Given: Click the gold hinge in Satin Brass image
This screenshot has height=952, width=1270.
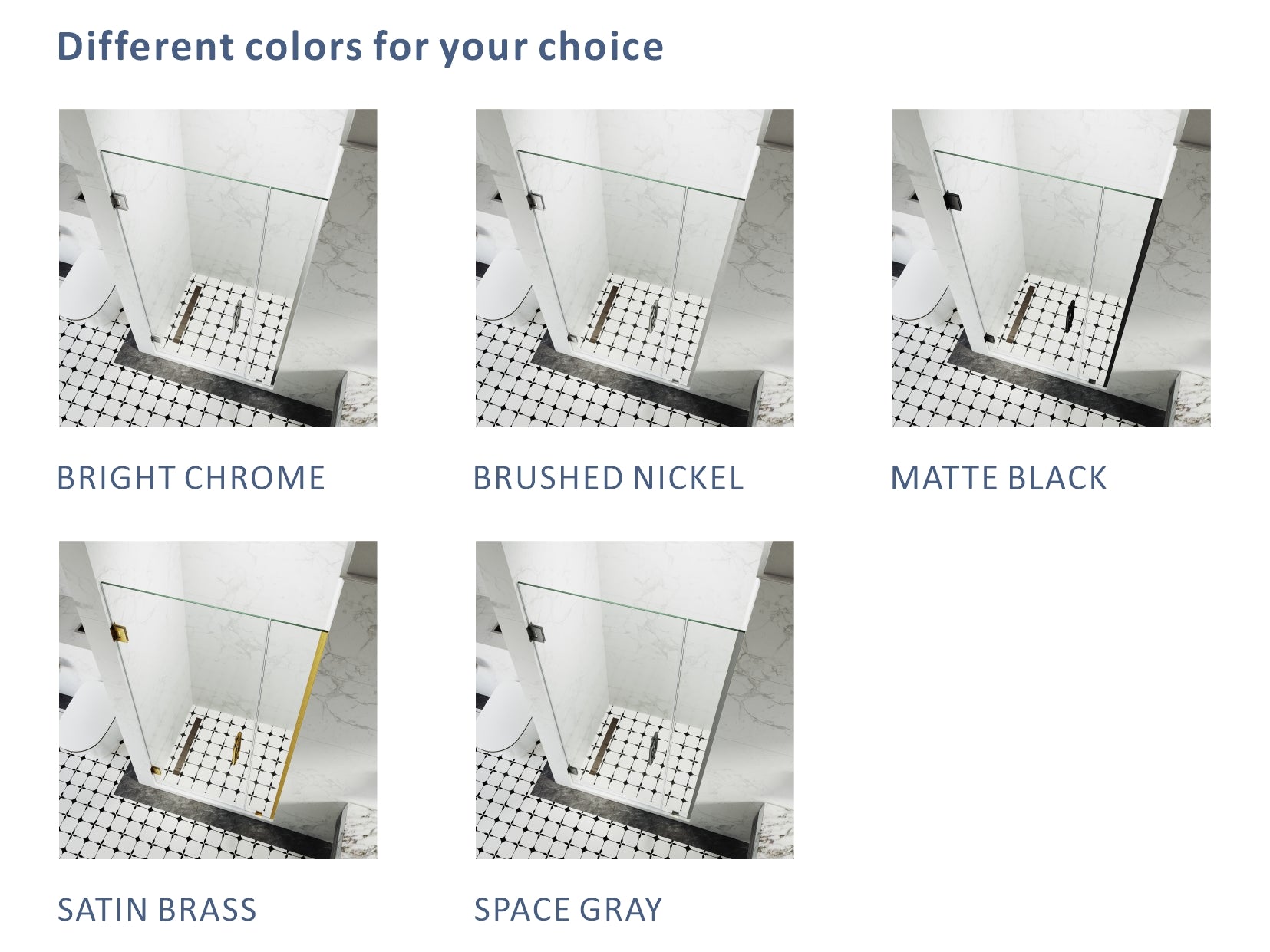Looking at the screenshot, I should (x=119, y=633).
